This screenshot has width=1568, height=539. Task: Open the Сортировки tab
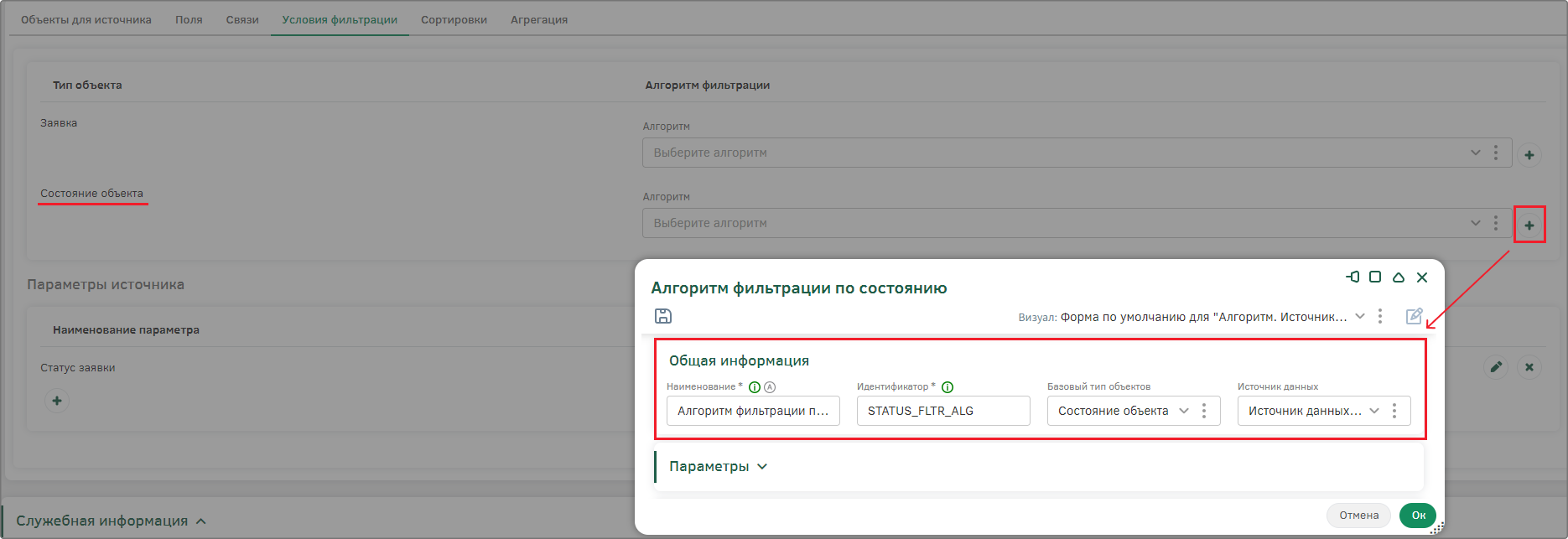coord(454,19)
